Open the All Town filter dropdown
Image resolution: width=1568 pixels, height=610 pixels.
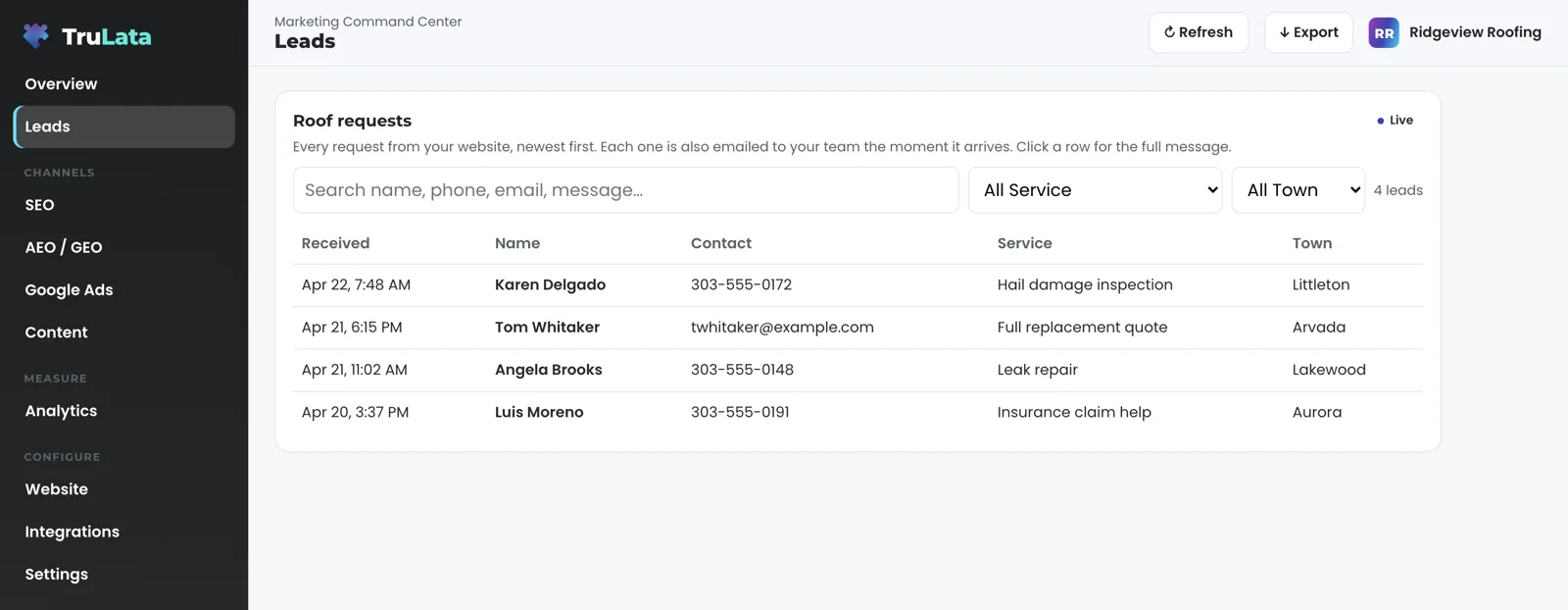[1298, 190]
